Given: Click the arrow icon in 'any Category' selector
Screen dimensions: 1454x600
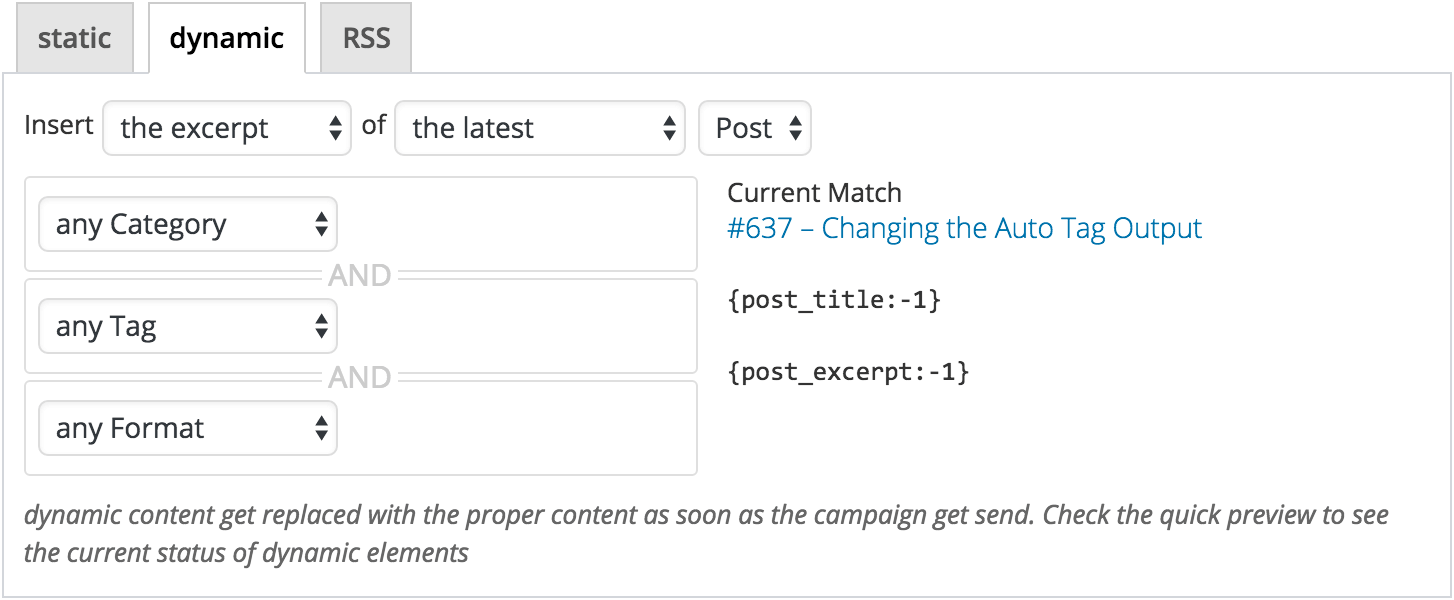Looking at the screenshot, I should 321,224.
